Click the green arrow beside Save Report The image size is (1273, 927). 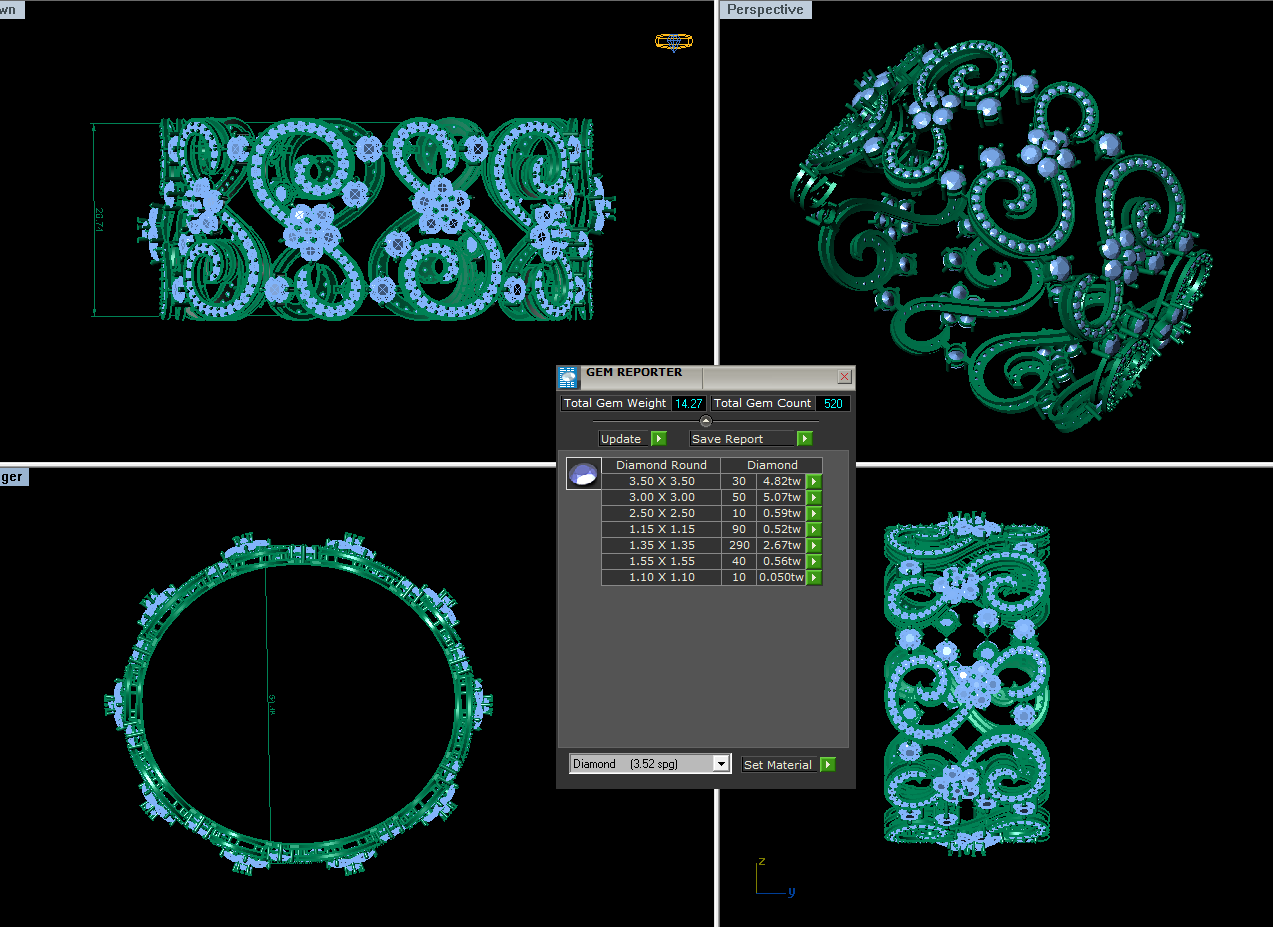click(805, 439)
